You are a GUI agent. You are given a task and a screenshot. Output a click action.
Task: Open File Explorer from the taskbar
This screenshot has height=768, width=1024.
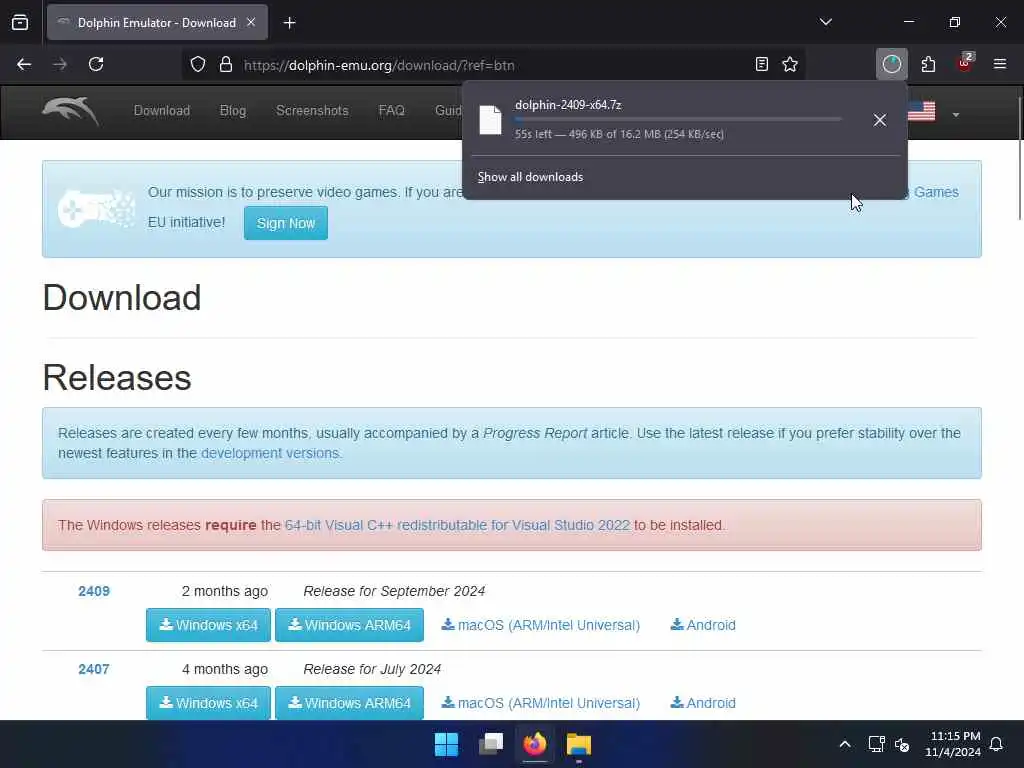(579, 744)
